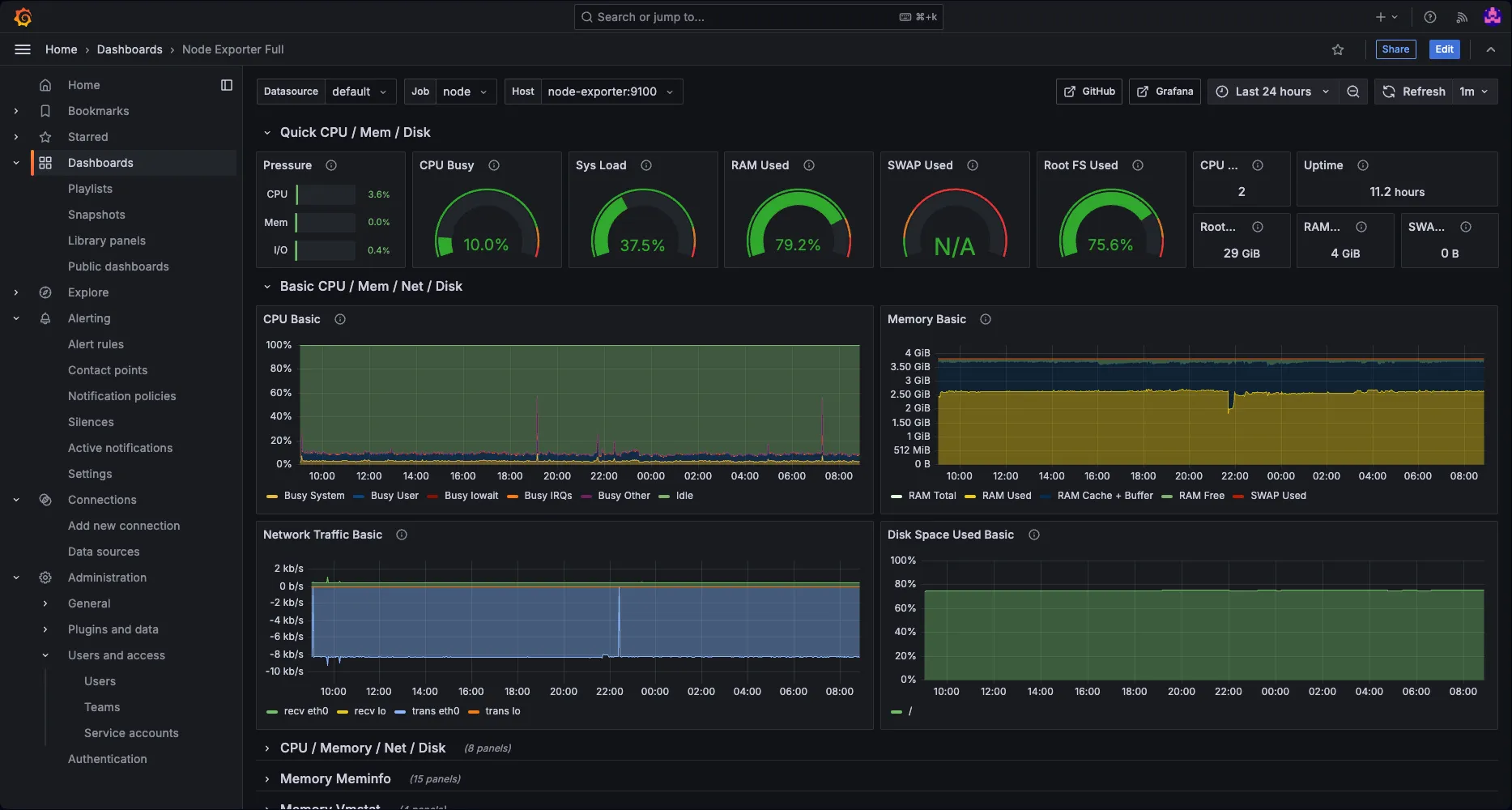Click the RAM Used yellow legend swatch

970,497
